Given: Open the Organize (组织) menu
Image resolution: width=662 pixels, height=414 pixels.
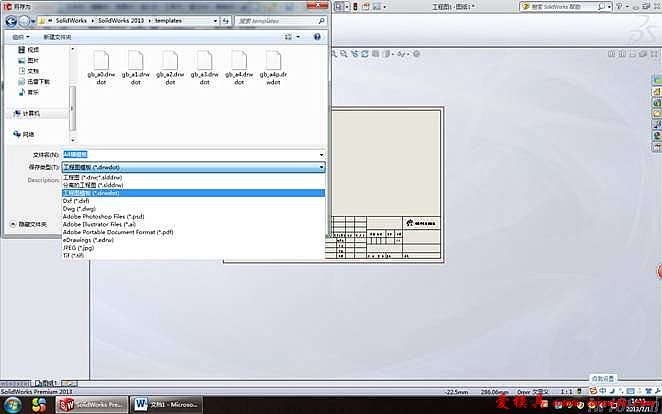Looking at the screenshot, I should 20,37.
